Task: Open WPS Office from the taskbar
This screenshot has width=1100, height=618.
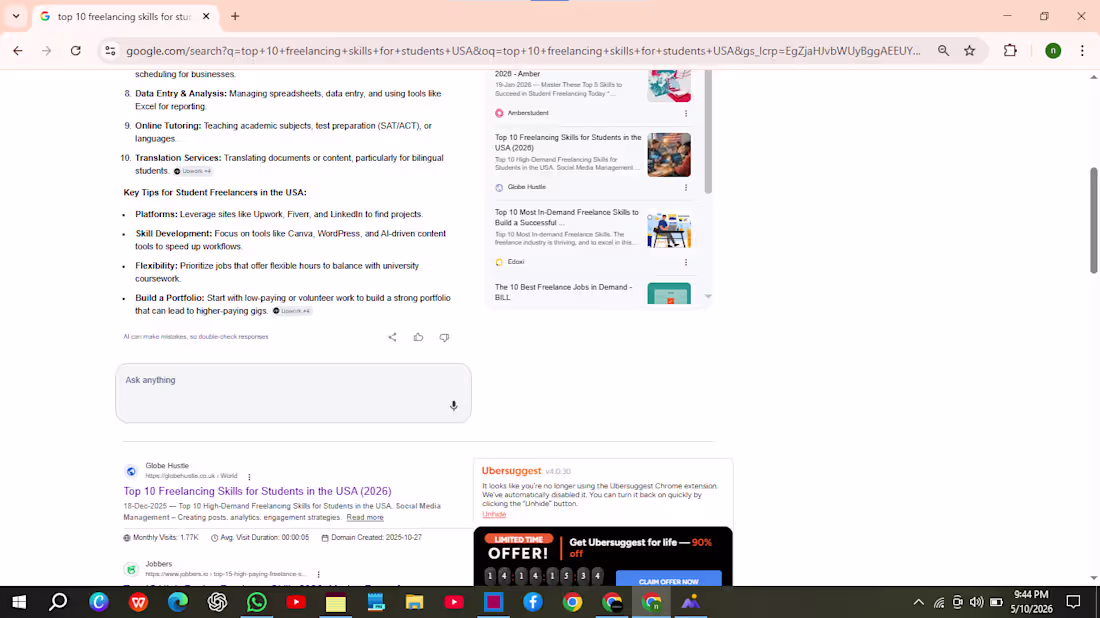Action: click(x=138, y=602)
